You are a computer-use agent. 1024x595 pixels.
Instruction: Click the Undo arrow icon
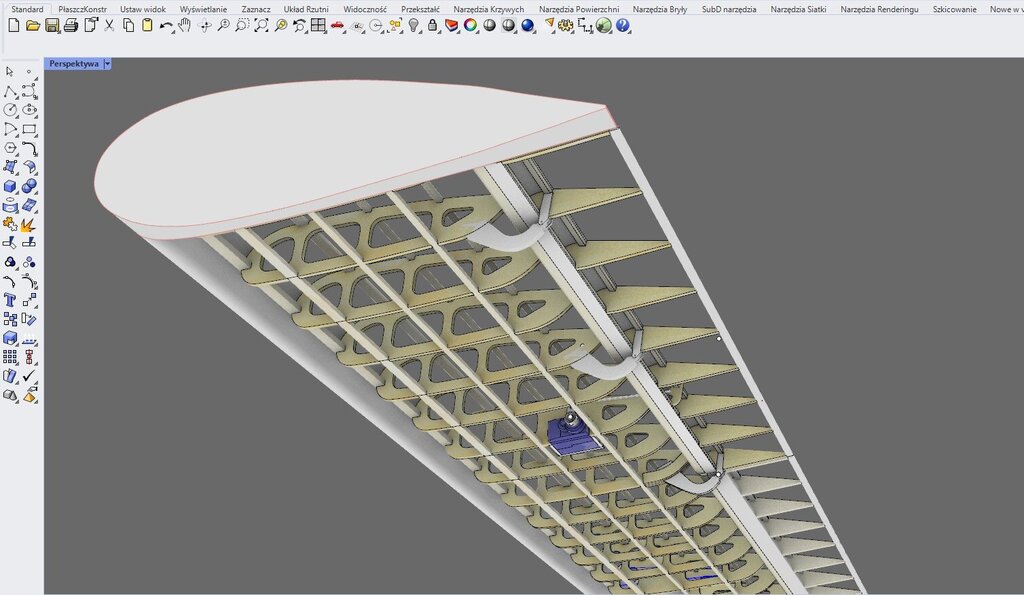click(x=166, y=25)
